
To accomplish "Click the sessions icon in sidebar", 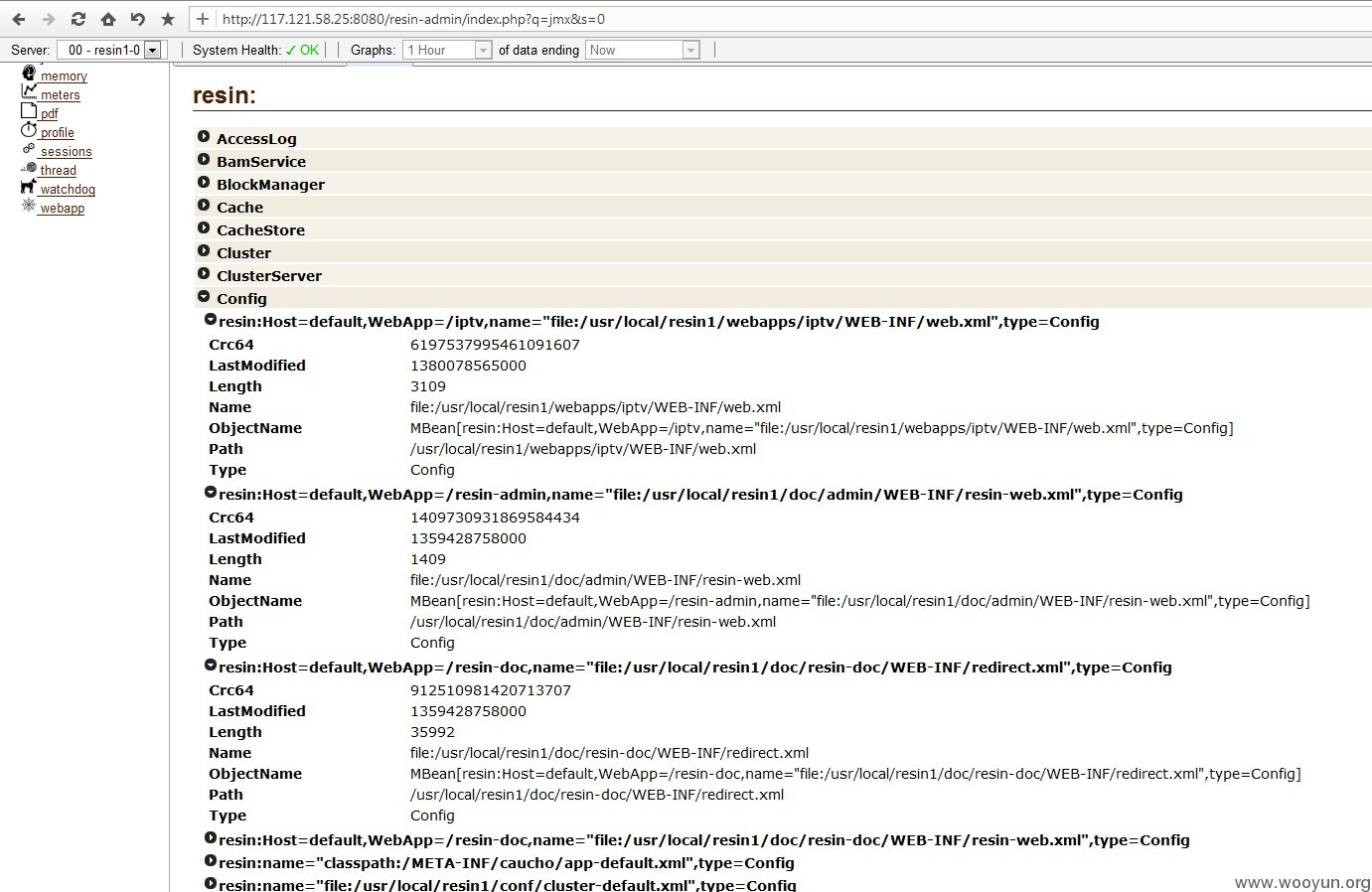I will 29,149.
